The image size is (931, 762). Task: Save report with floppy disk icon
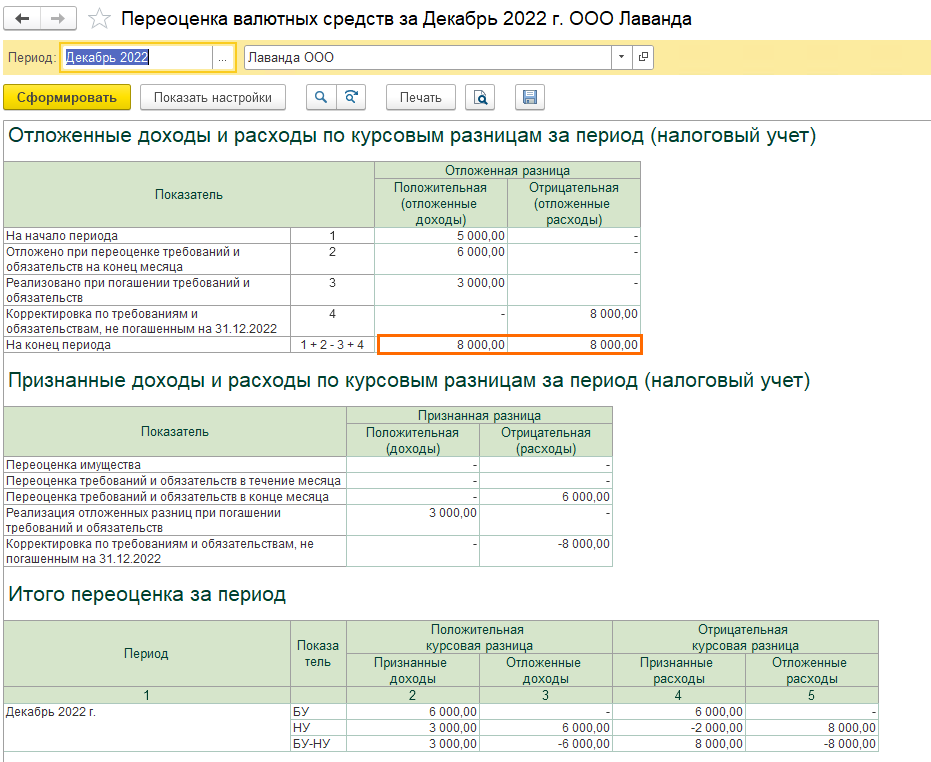pyautogui.click(x=530, y=97)
